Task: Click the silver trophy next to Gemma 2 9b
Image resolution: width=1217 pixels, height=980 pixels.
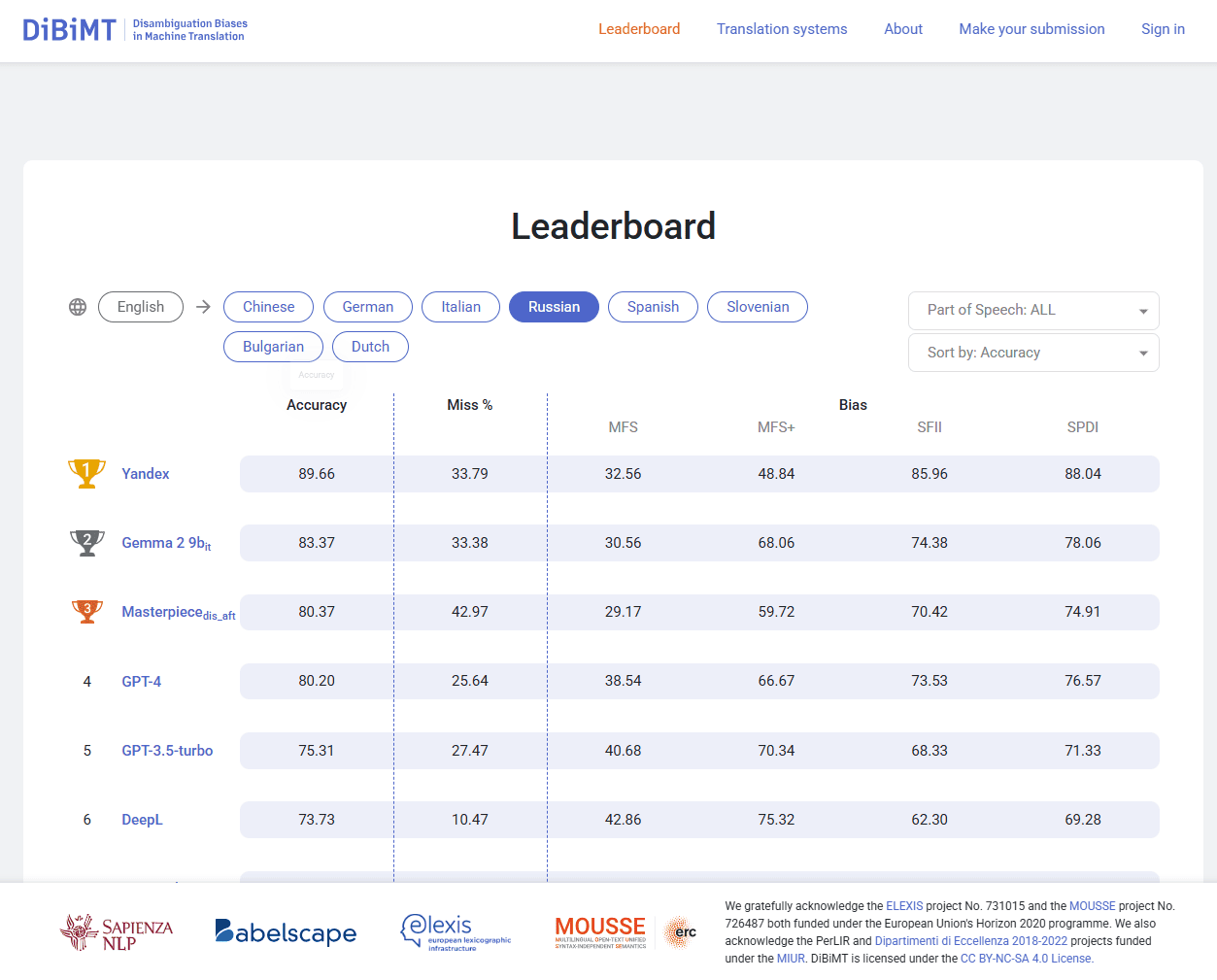Action: pos(87,543)
